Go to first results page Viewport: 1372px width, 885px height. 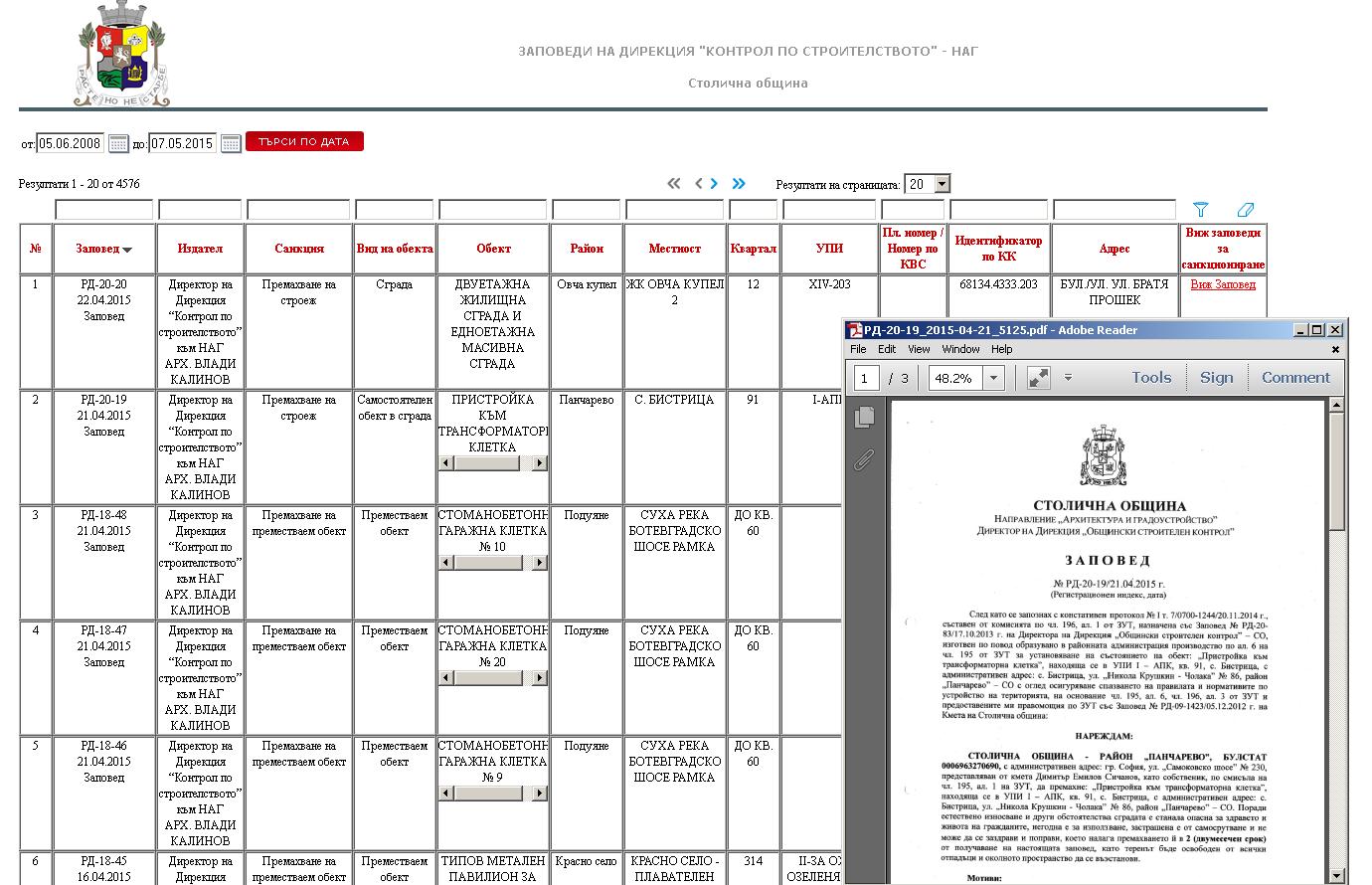pos(674,184)
